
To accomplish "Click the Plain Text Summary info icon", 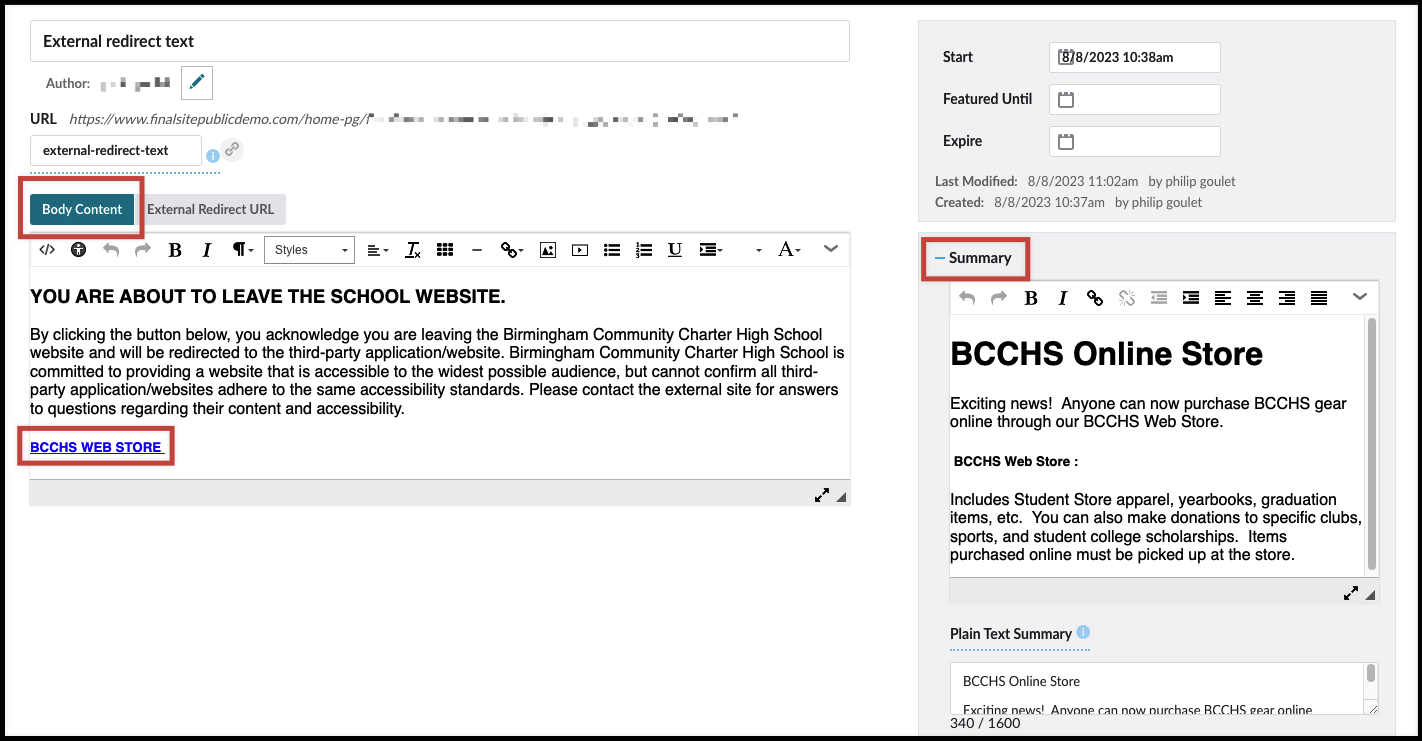I will [x=1084, y=633].
